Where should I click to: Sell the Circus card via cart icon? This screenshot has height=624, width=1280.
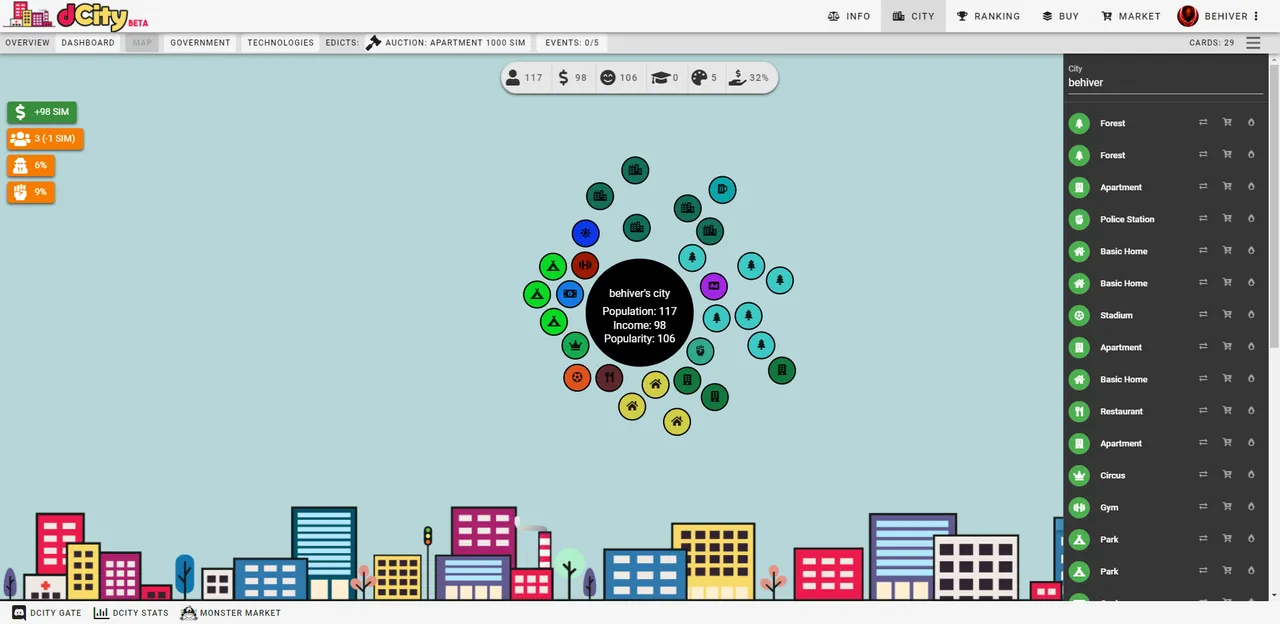(x=1227, y=474)
